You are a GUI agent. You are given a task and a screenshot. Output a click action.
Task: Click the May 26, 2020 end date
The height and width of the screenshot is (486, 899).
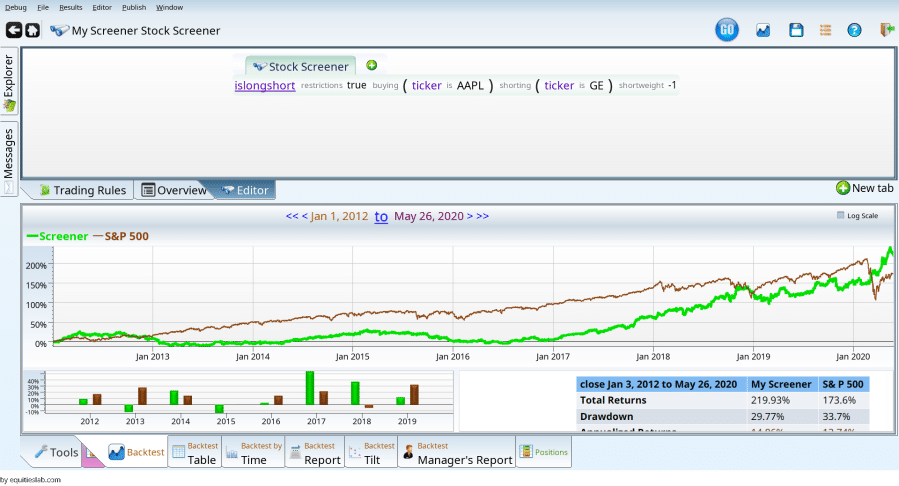(429, 216)
